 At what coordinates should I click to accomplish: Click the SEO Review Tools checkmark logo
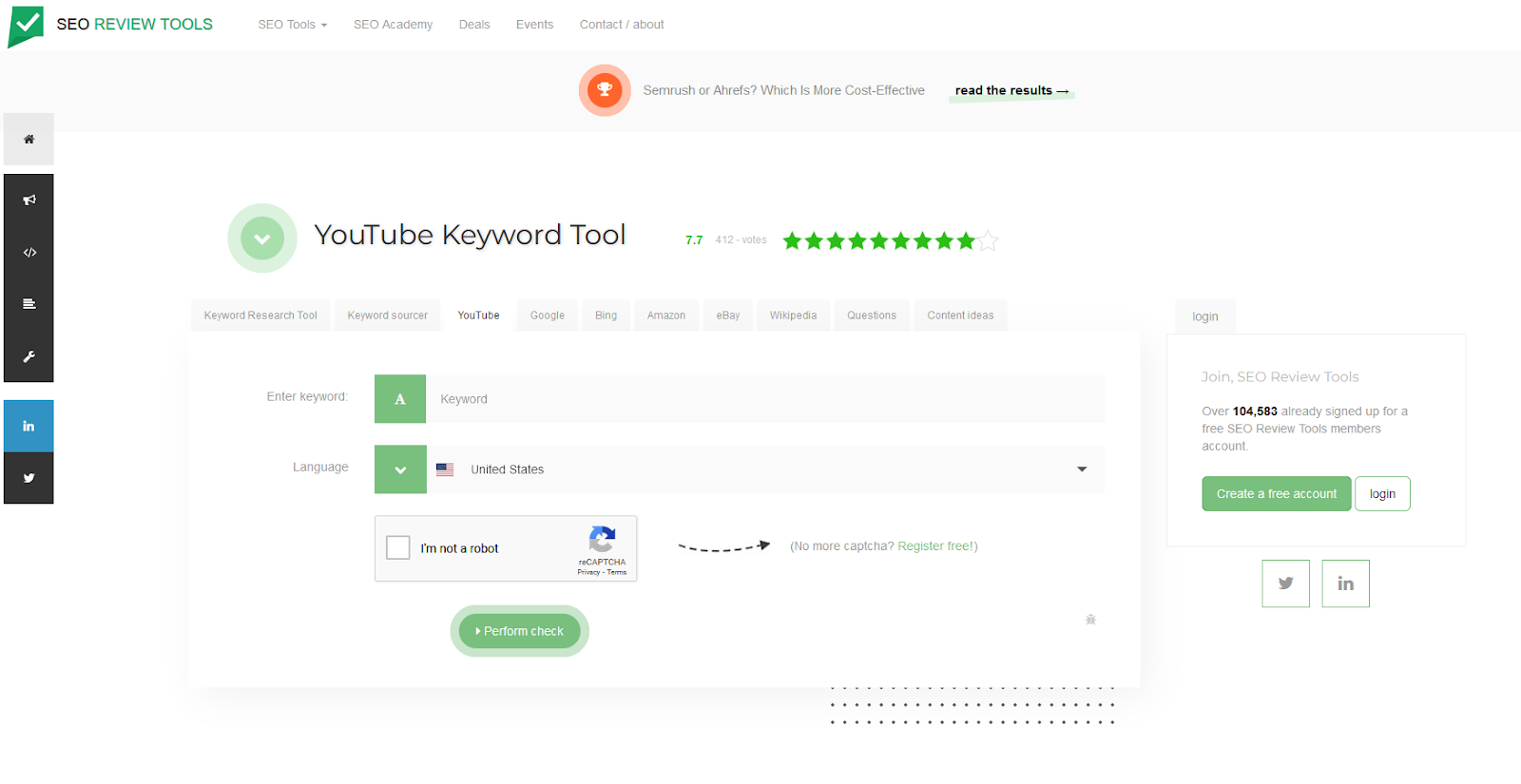(x=26, y=27)
